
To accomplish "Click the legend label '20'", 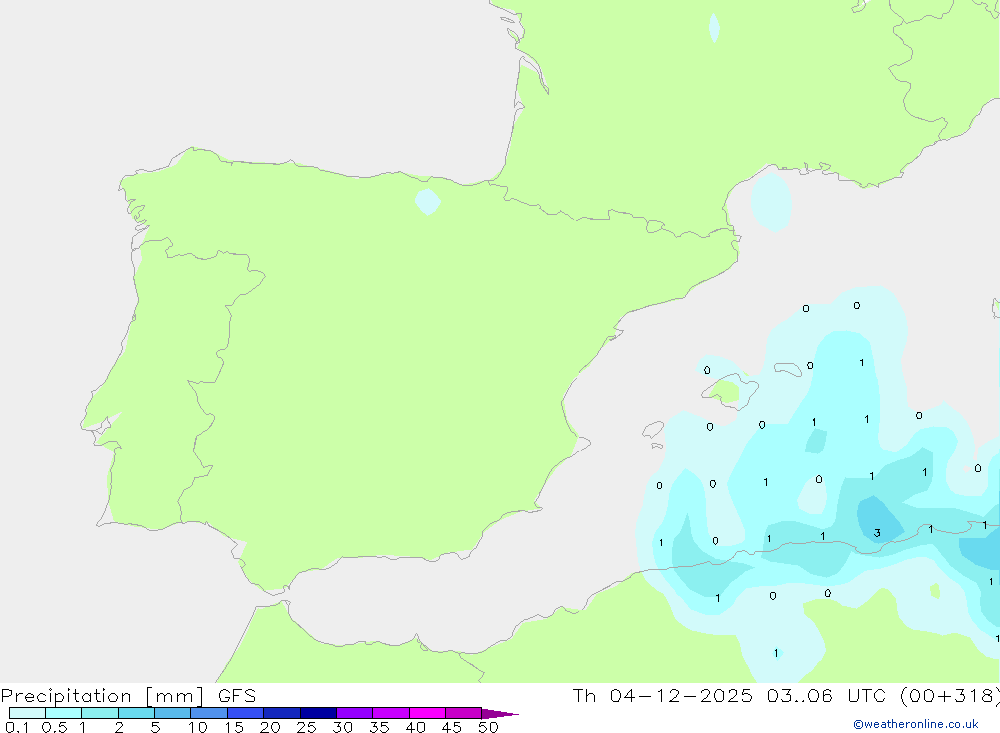I will coord(270,727).
